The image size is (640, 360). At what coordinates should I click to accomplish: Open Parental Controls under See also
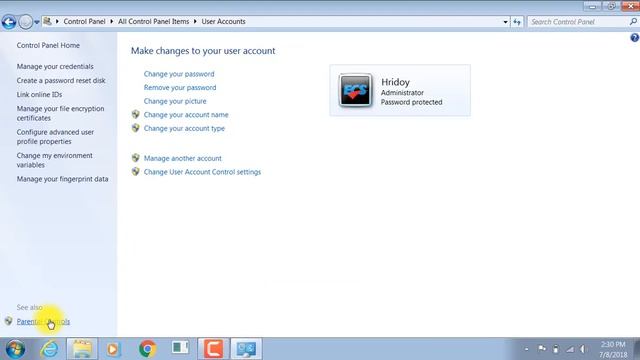pyautogui.click(x=43, y=322)
